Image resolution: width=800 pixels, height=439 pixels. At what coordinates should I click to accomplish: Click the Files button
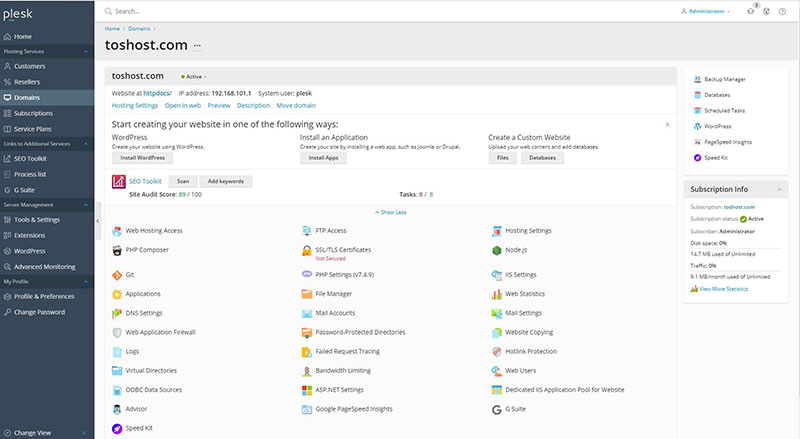pyautogui.click(x=503, y=158)
